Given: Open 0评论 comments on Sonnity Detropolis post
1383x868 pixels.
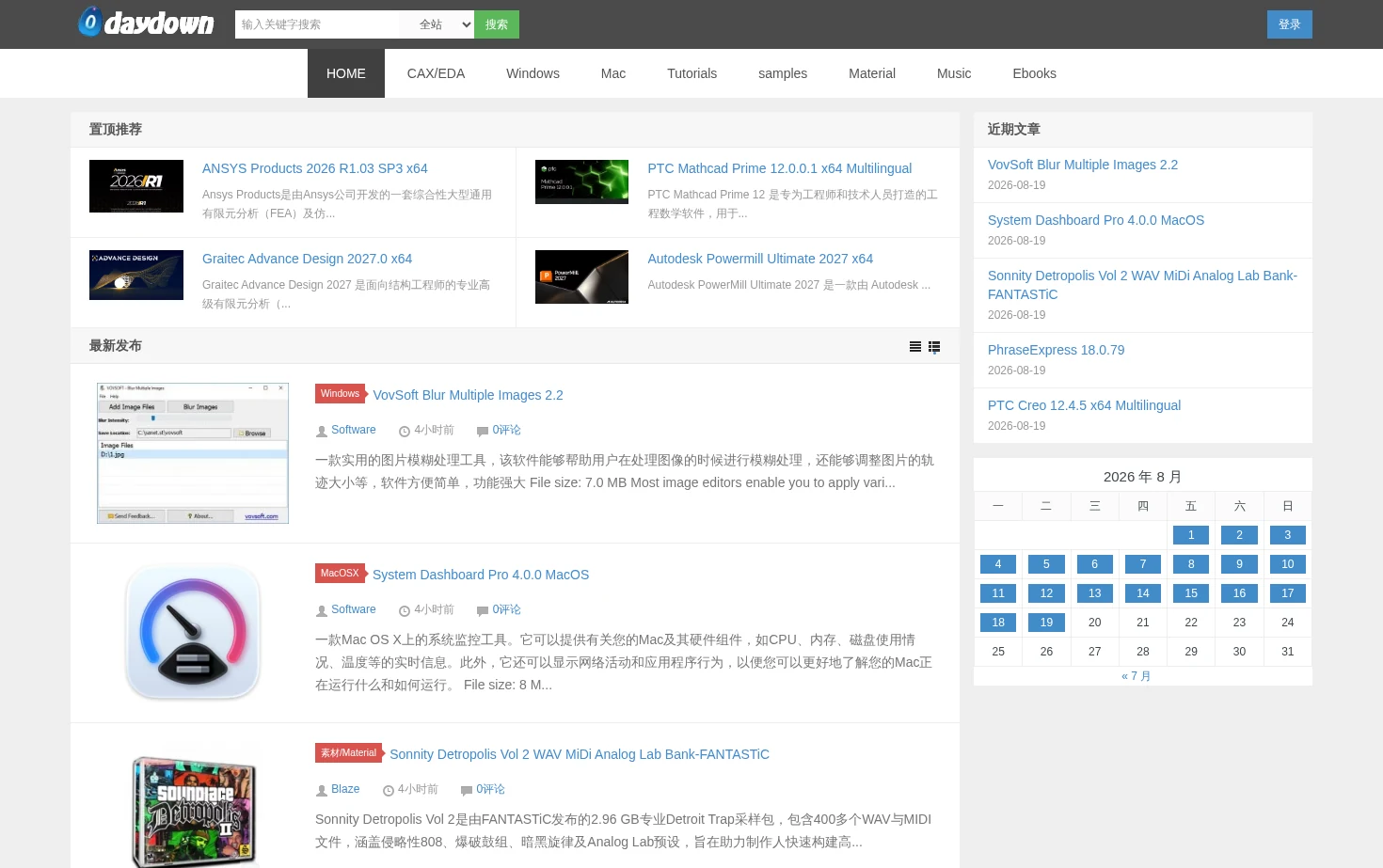Looking at the screenshot, I should [490, 789].
